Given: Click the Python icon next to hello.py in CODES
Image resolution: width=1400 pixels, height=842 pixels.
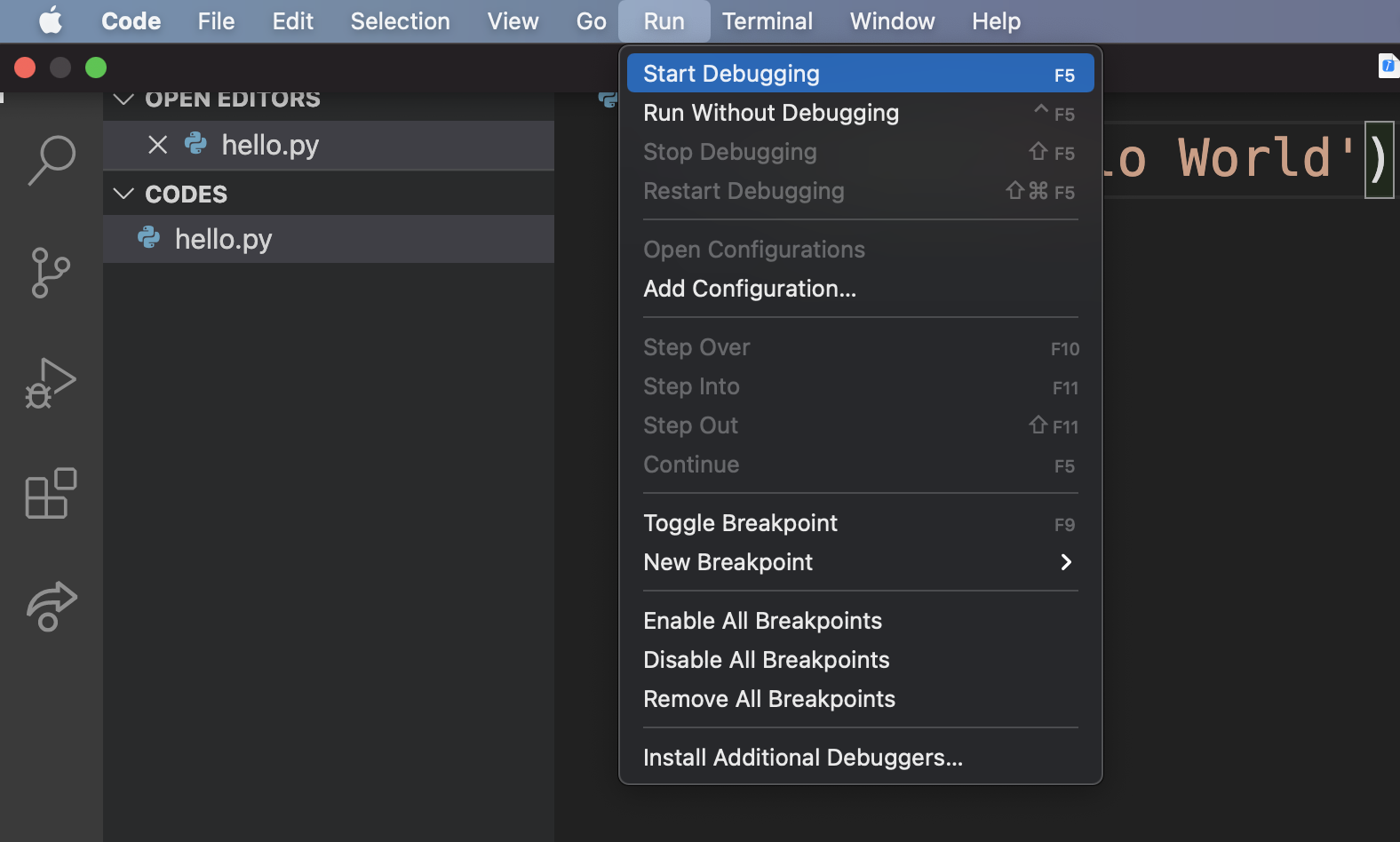Looking at the screenshot, I should (149, 238).
